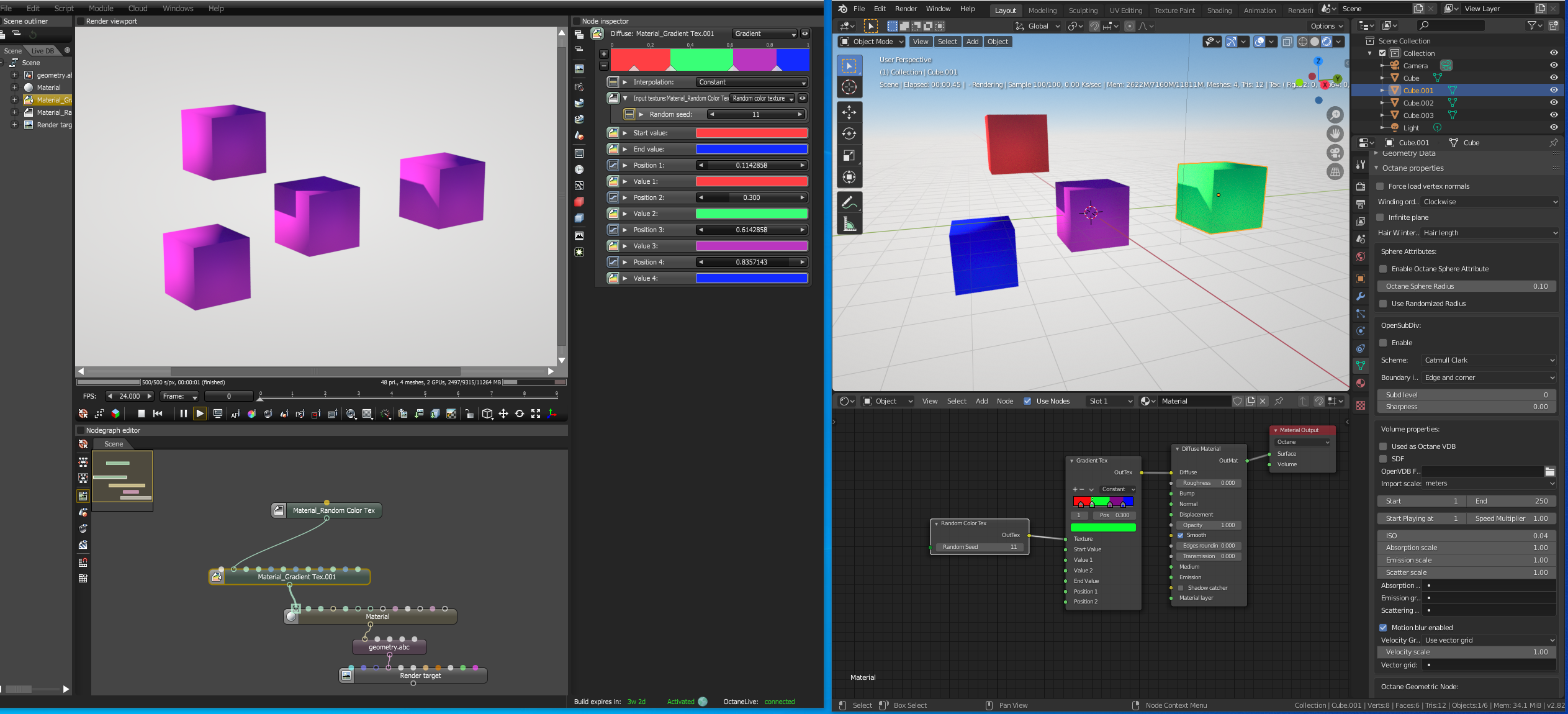Click the Add button in viewport header
The image size is (1568, 714).
point(972,42)
